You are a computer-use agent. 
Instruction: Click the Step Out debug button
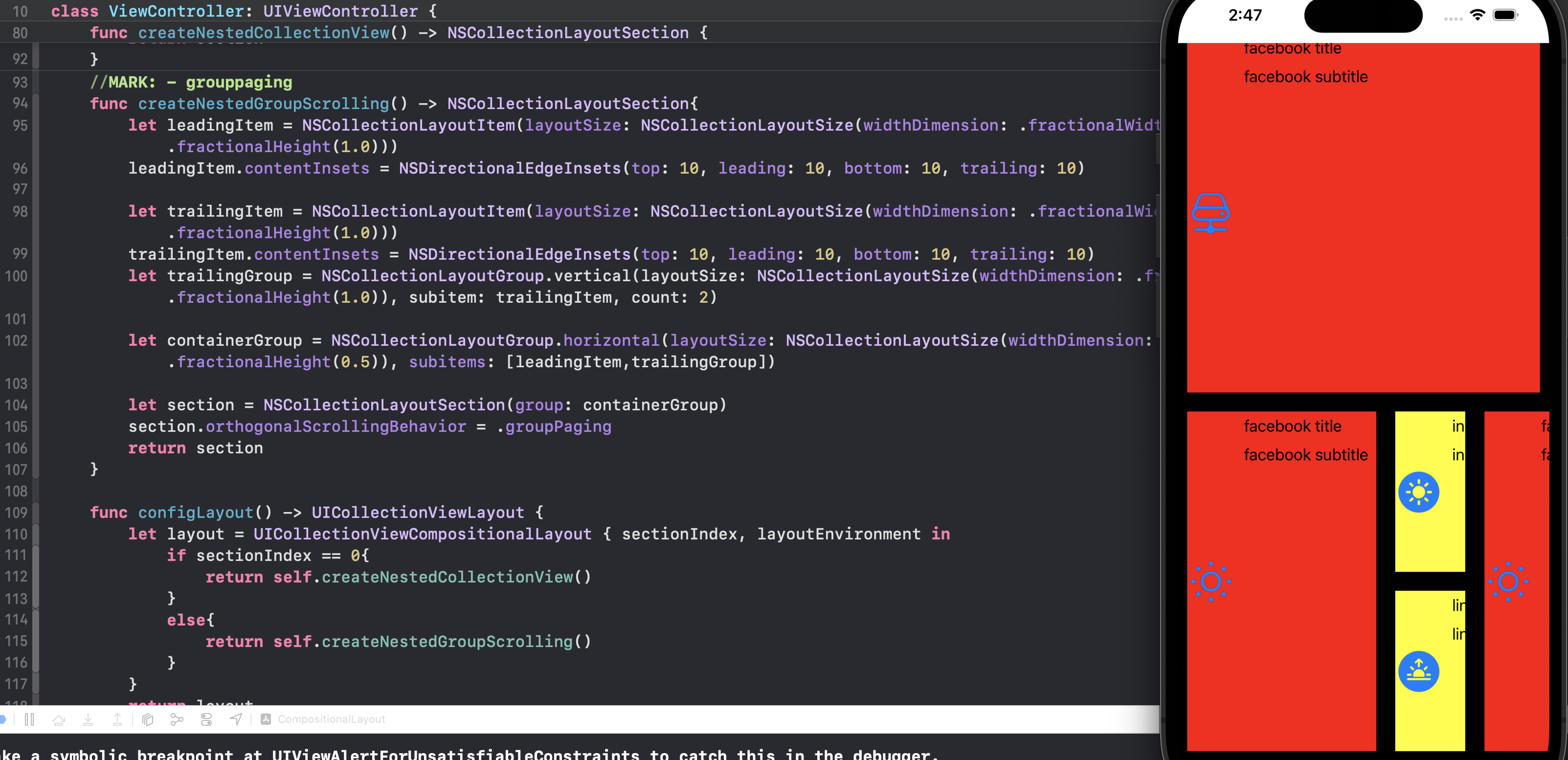(117, 719)
